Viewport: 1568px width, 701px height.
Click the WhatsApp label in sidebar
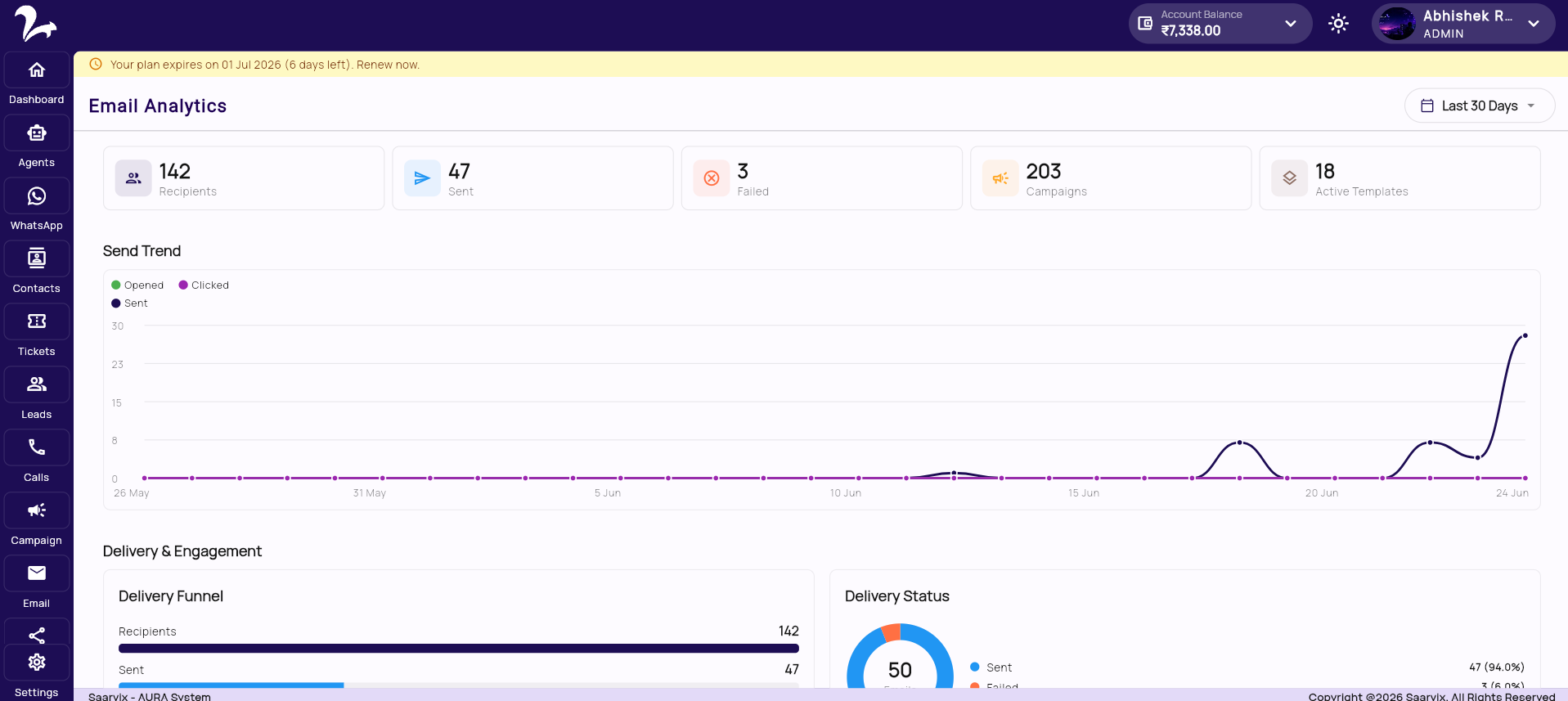click(x=37, y=226)
